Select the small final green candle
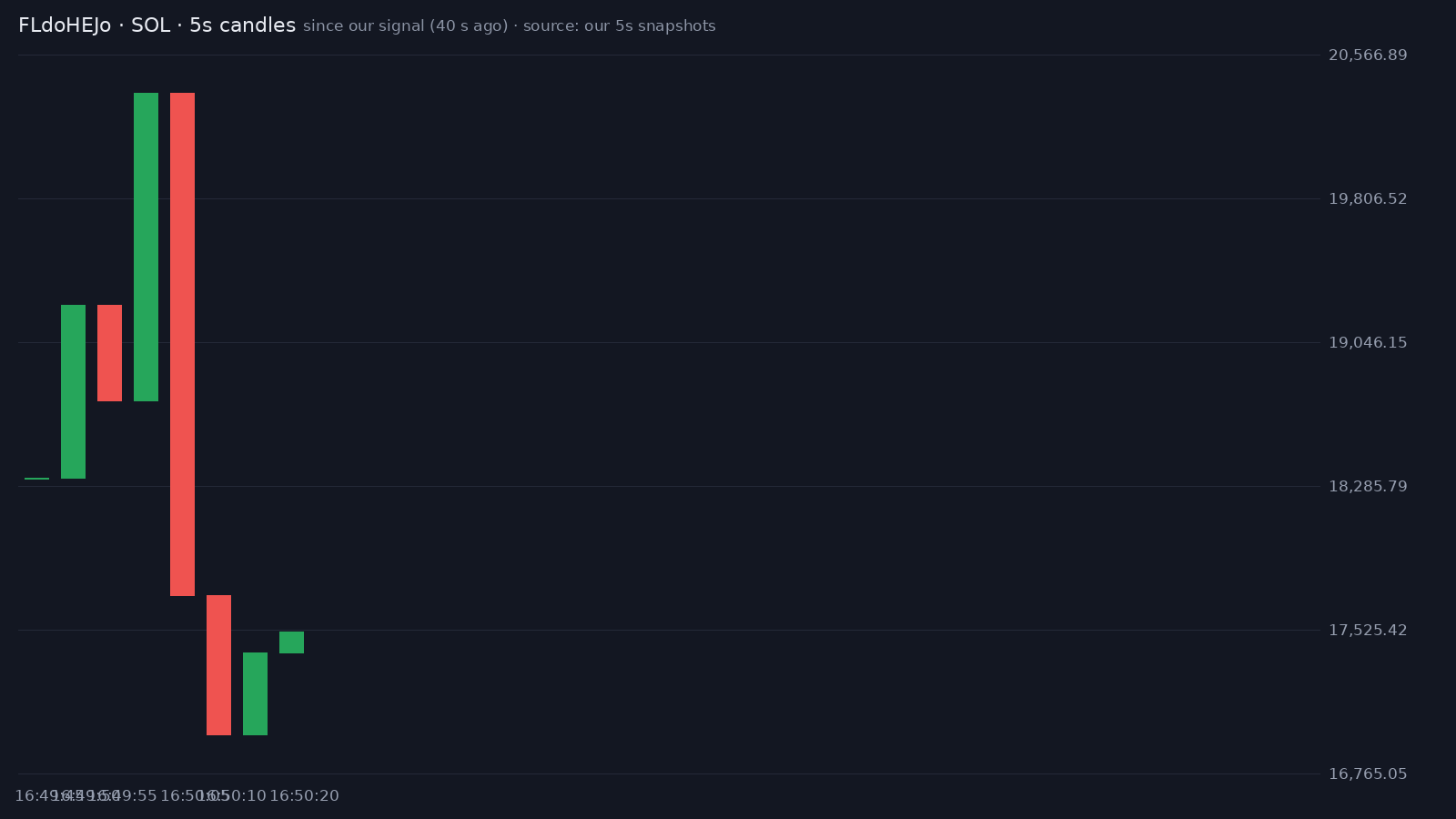The width and height of the screenshot is (1456, 819). [x=291, y=642]
